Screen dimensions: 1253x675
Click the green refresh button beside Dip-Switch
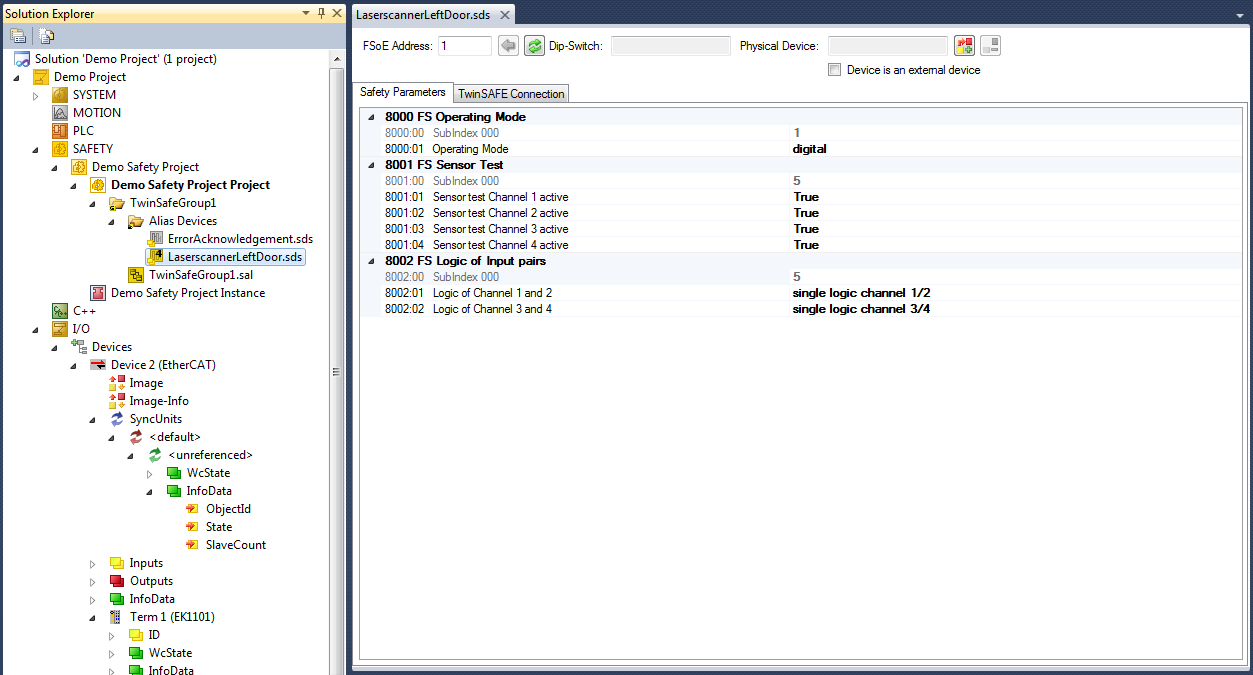click(535, 46)
